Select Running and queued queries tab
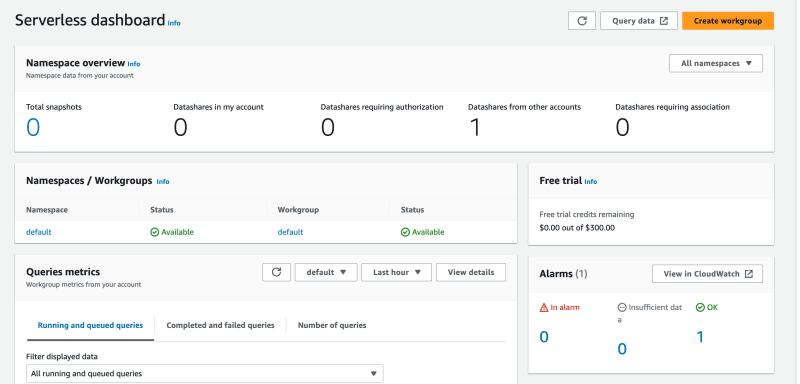 90,325
